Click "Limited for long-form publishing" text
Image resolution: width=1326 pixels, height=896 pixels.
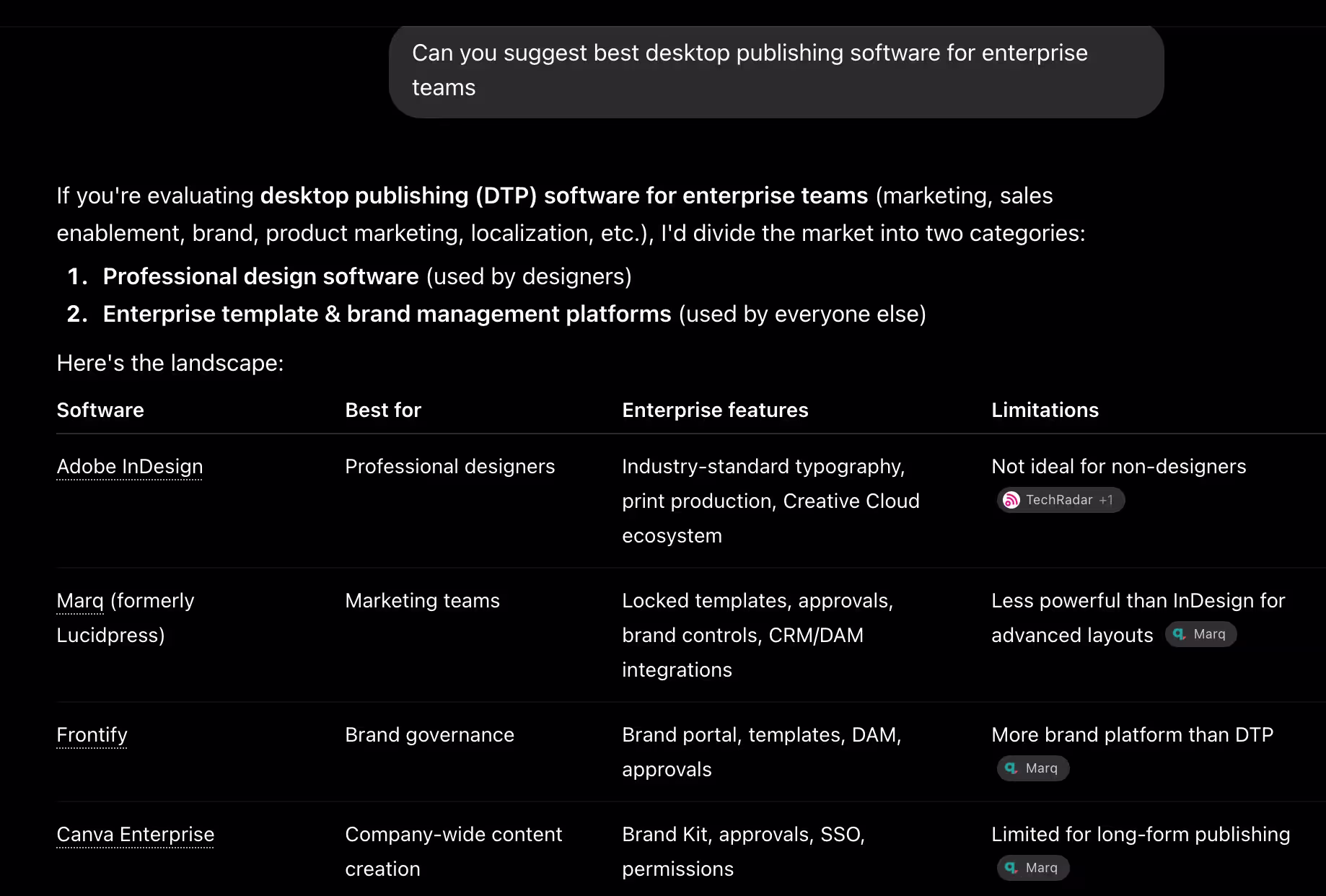click(1141, 835)
